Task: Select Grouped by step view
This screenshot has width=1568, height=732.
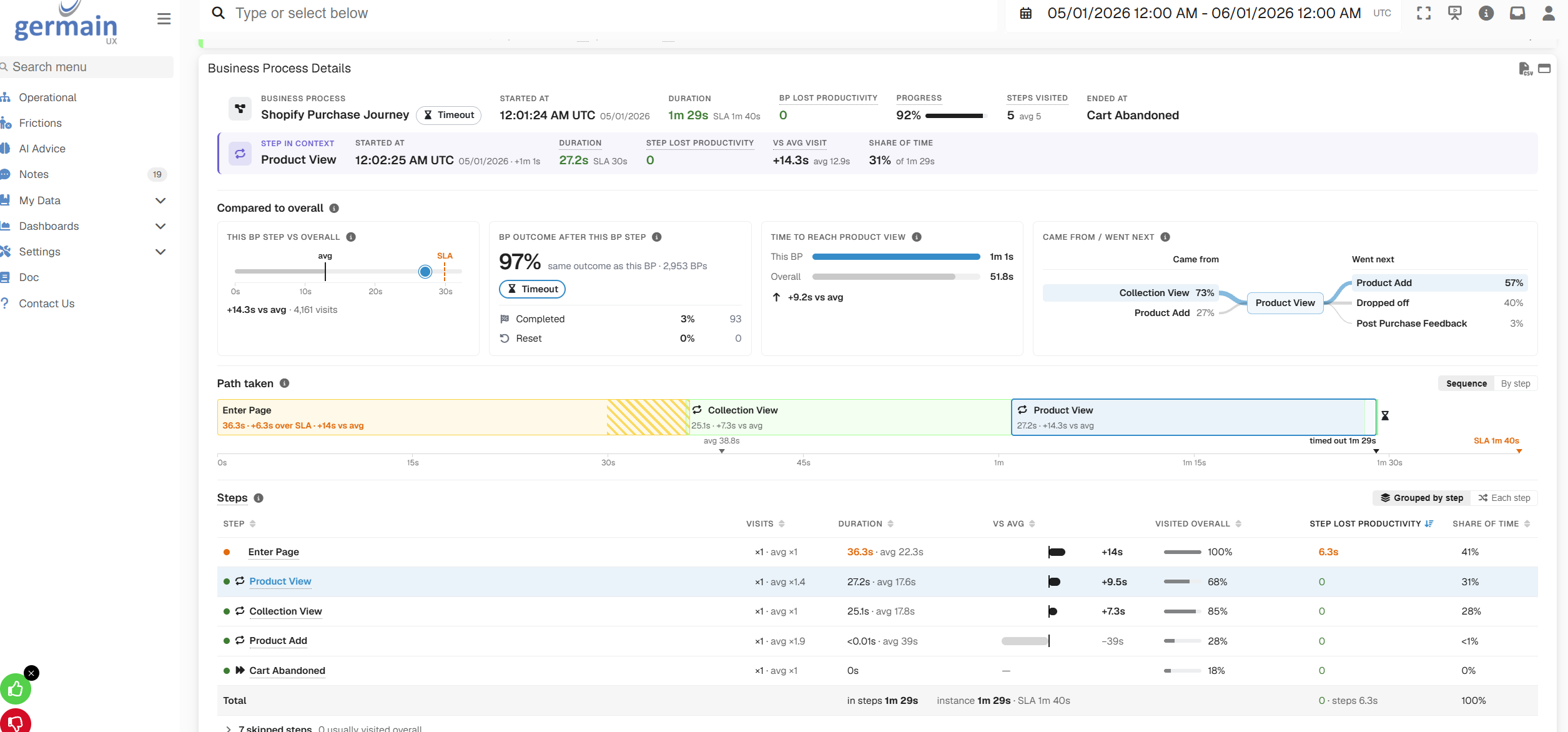Action: coord(1422,498)
